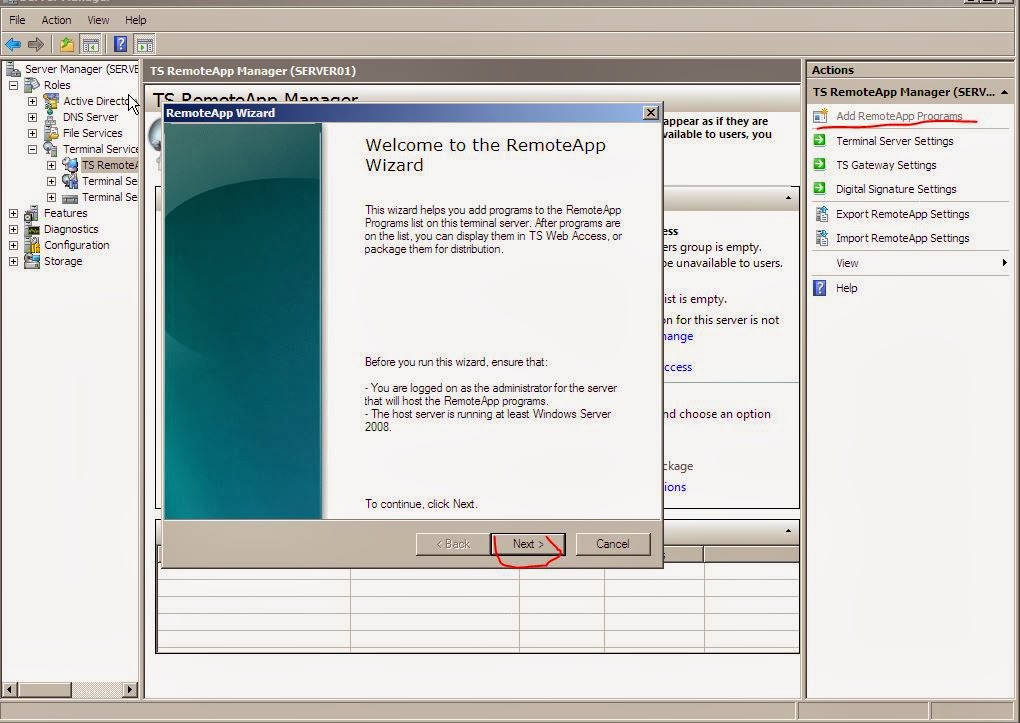
Task: Toggle the Show/Hide Action Pane toolbar icon
Action: point(144,44)
